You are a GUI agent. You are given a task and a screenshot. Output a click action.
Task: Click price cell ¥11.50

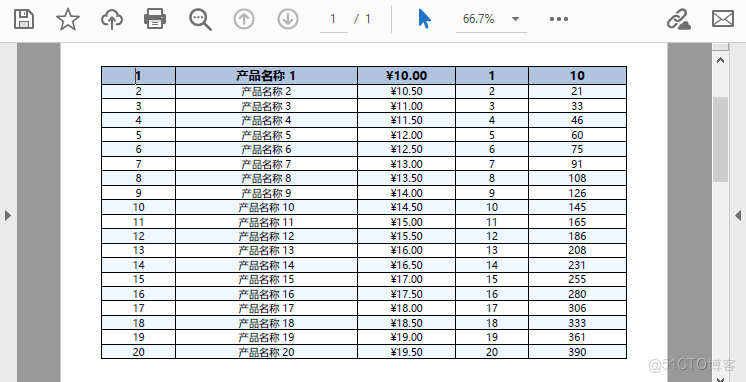406,120
